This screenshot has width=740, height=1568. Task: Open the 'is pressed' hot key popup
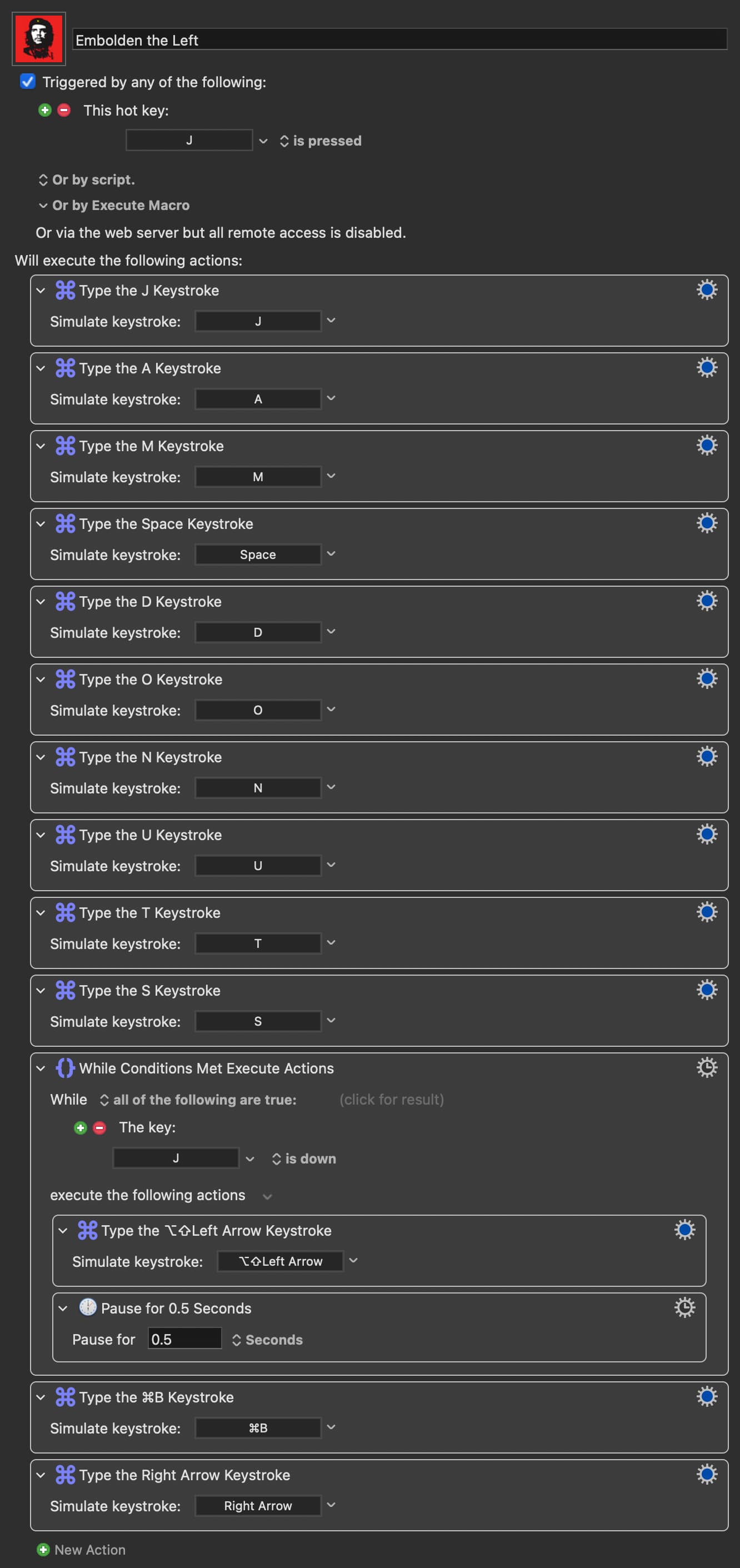[x=321, y=141]
